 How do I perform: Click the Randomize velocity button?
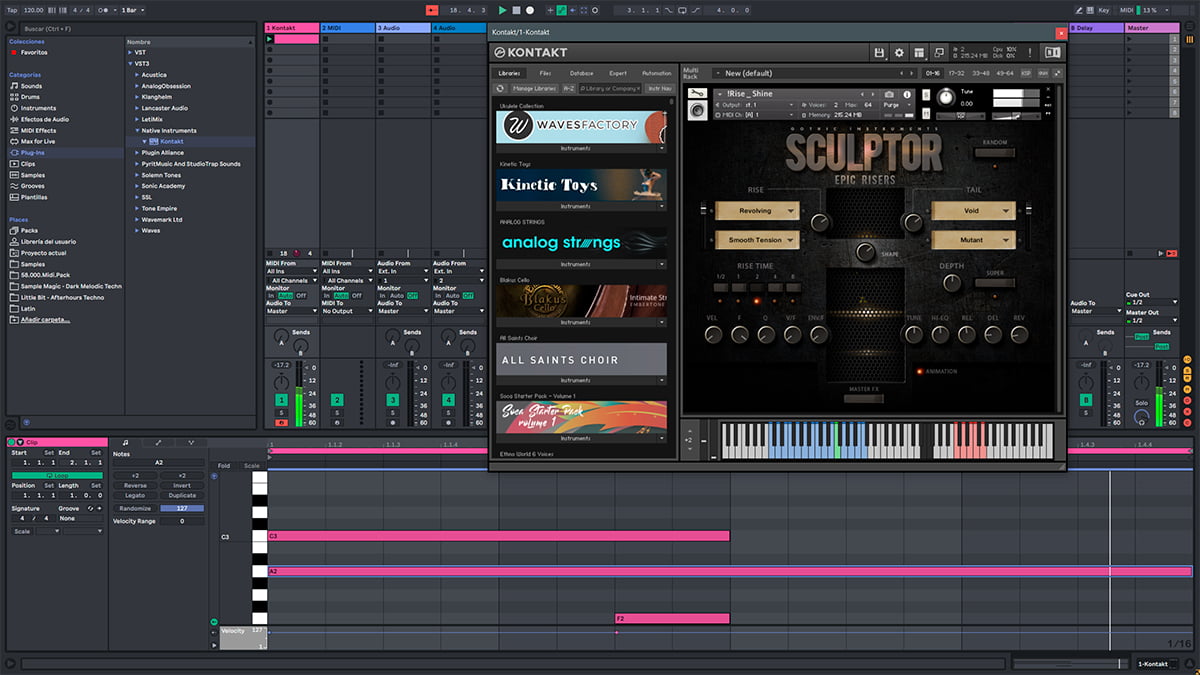coord(135,508)
